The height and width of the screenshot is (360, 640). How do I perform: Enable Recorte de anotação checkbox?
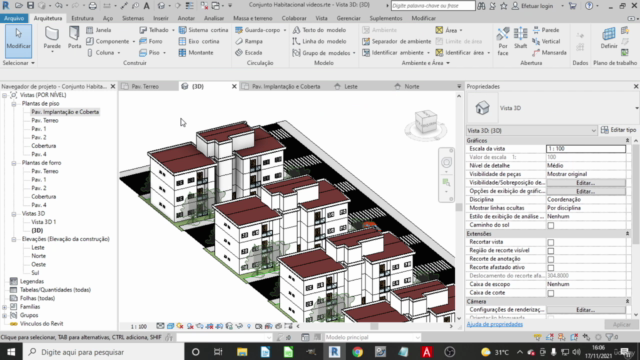[x=551, y=259]
